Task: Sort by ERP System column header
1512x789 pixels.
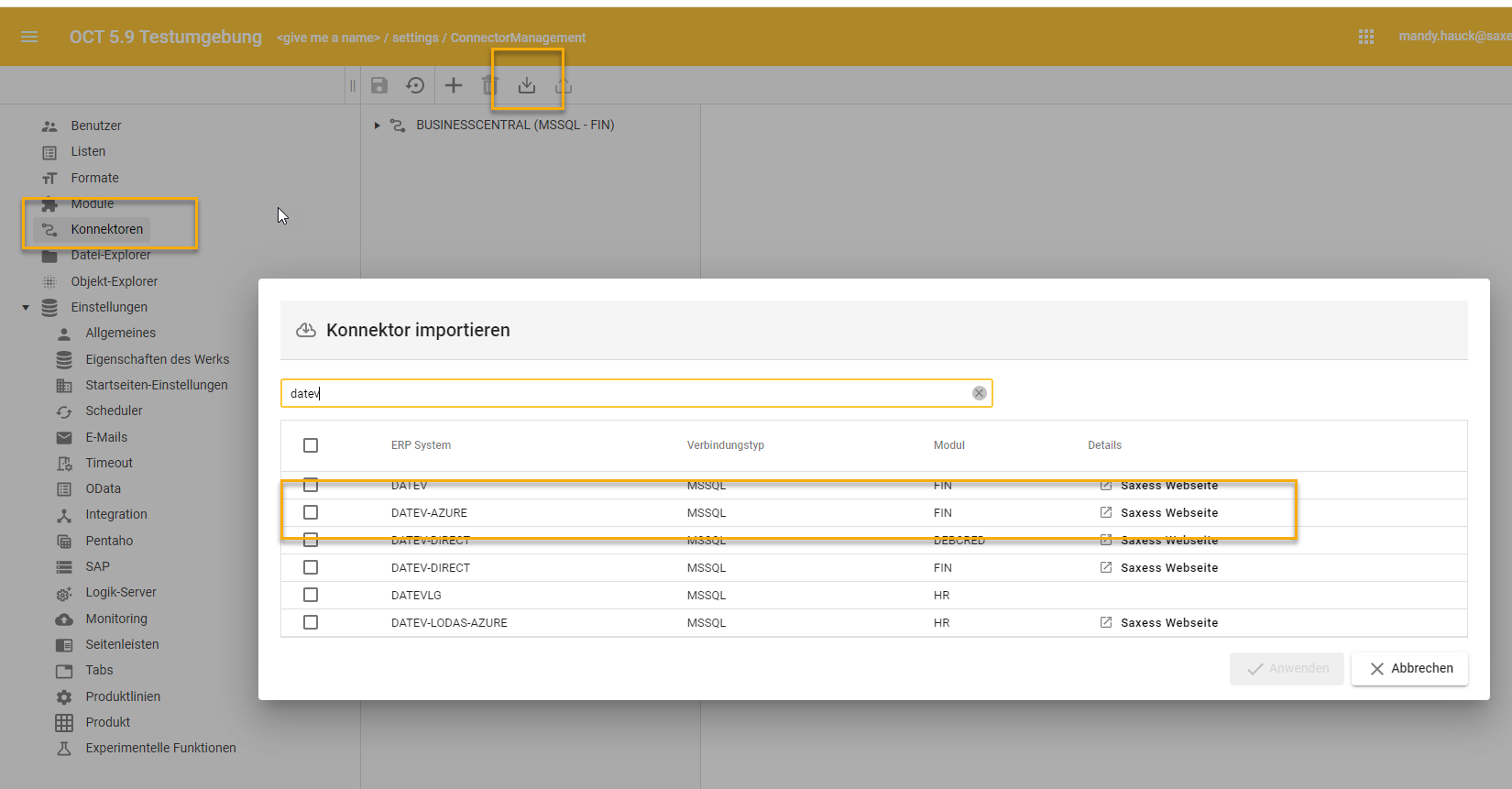Action: point(421,445)
